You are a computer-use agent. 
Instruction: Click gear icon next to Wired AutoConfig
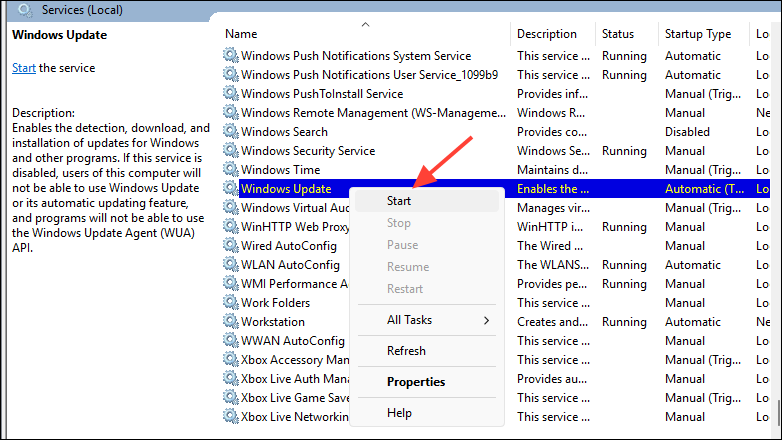(230, 245)
